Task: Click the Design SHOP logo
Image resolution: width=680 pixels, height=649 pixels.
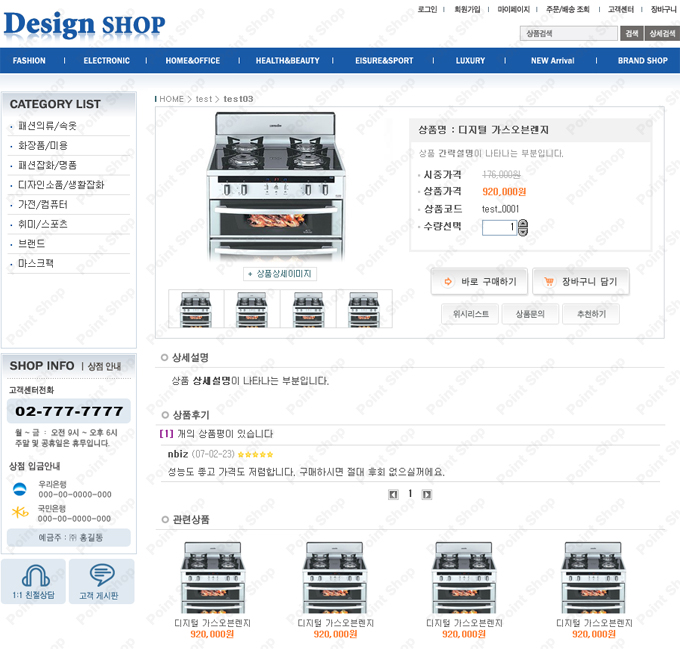Action: tap(84, 24)
